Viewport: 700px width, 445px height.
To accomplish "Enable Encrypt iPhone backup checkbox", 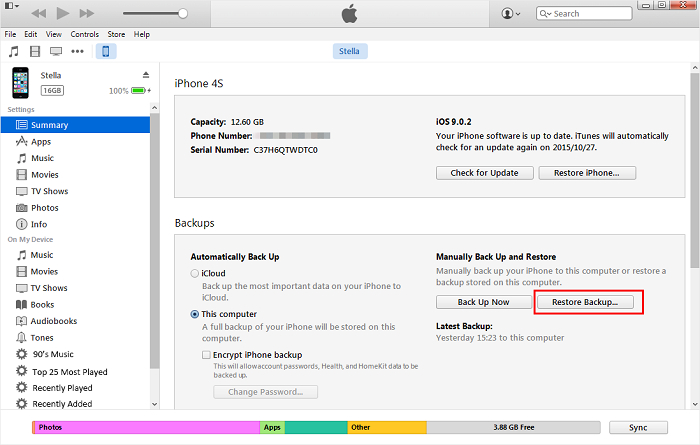I will tap(206, 355).
